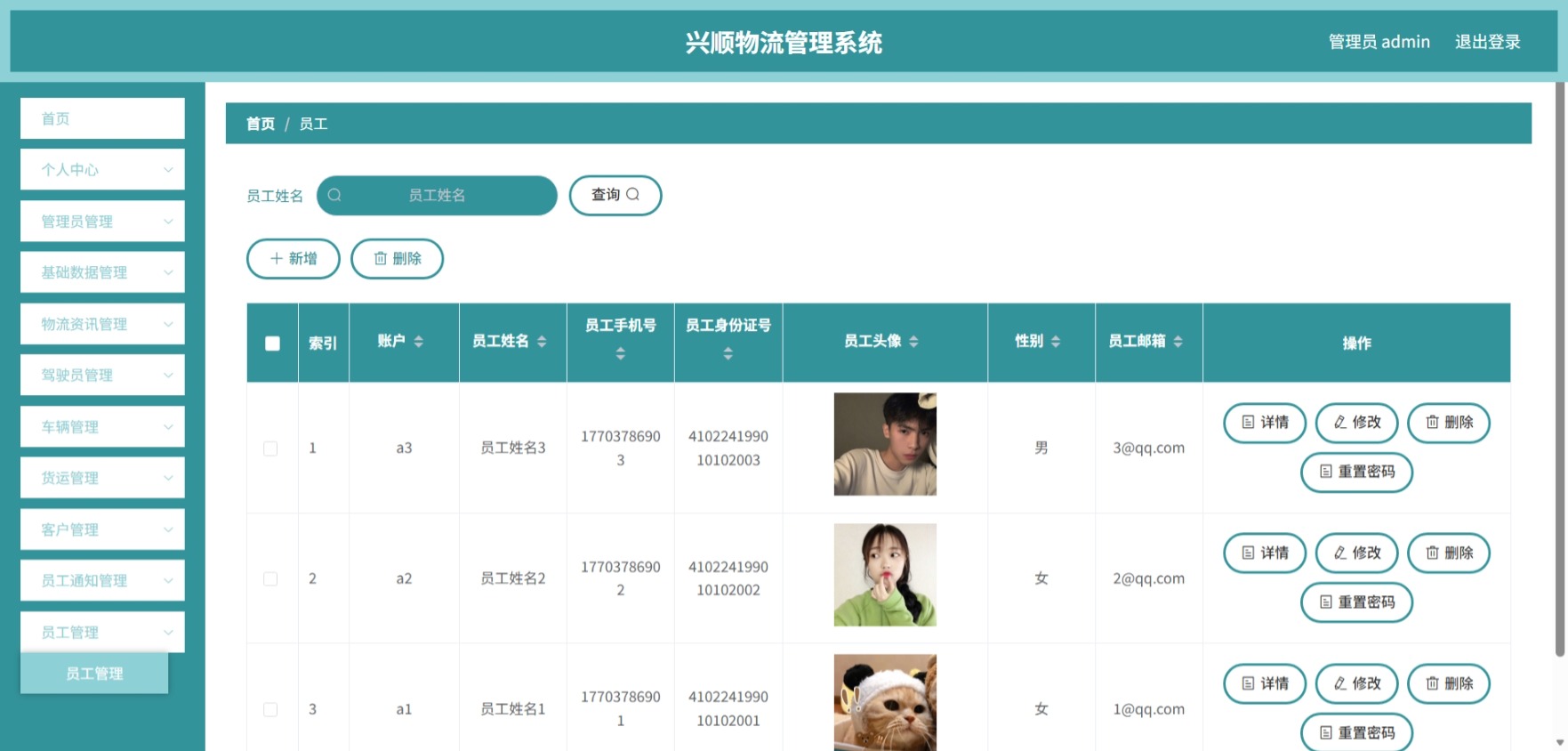Click 管理员 admin in the header
Screen dimensions: 1568x751
tap(1379, 42)
